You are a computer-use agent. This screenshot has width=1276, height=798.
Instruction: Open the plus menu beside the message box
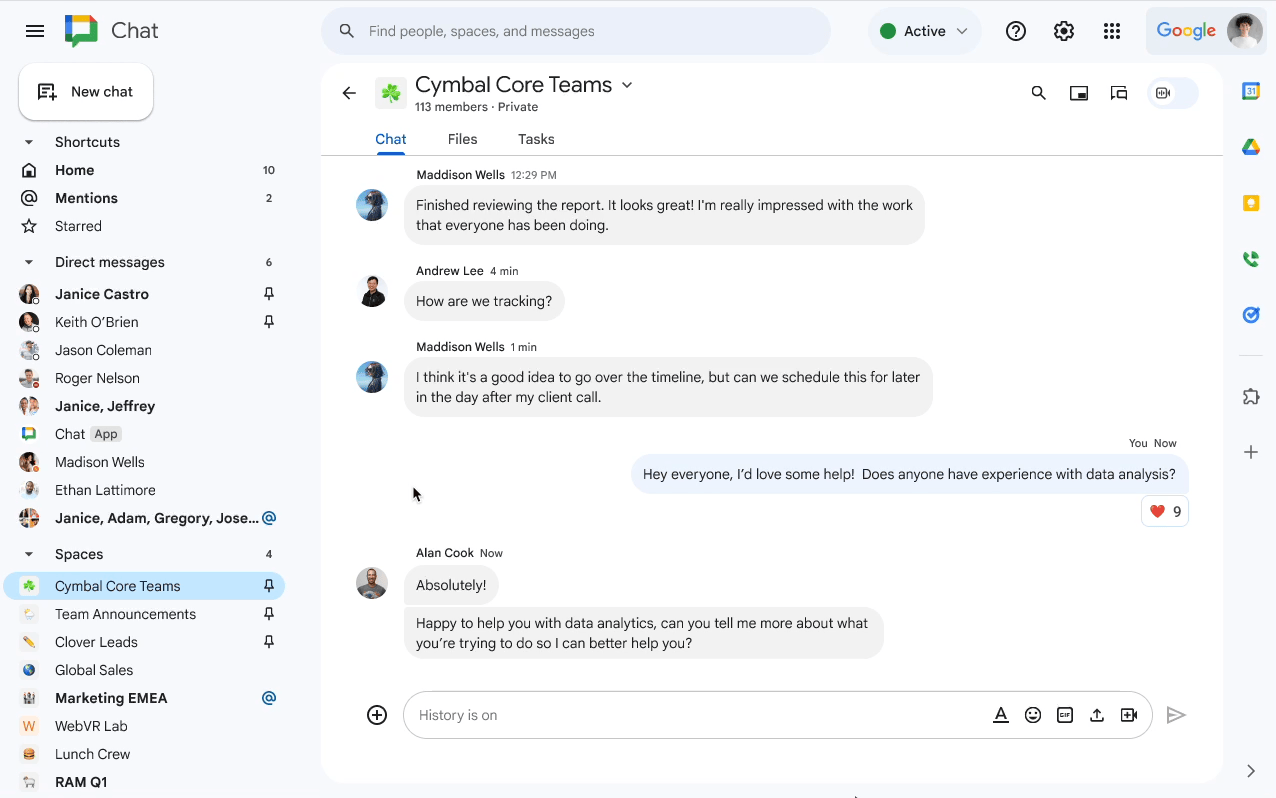click(x=377, y=715)
